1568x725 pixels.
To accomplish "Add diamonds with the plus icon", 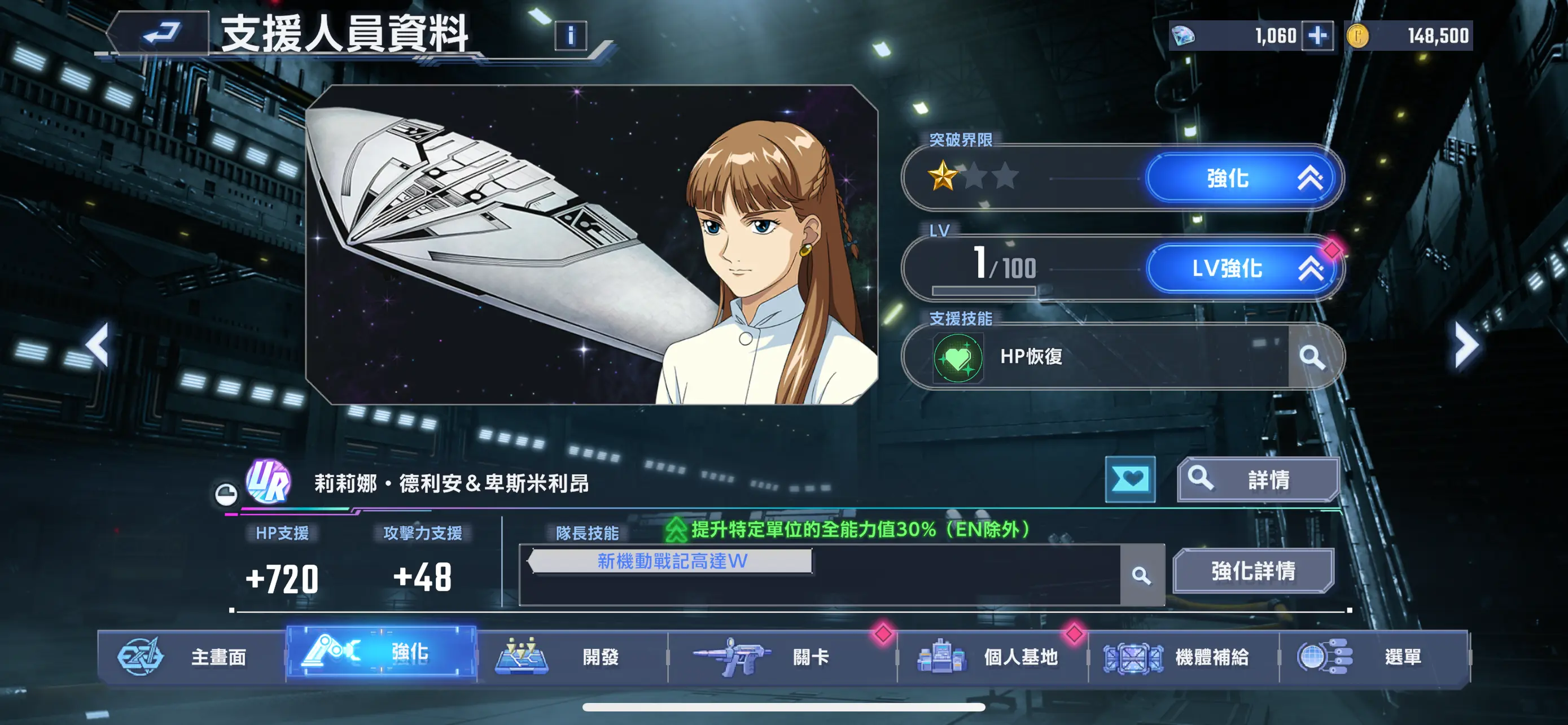I will pos(1317,36).
